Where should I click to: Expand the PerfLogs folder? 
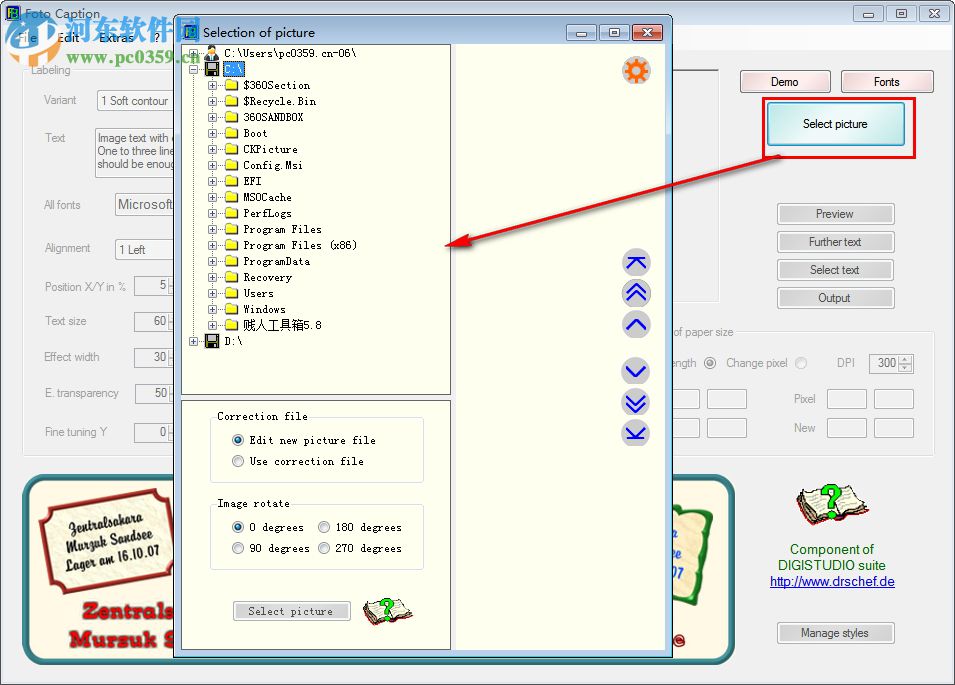[x=213, y=214]
